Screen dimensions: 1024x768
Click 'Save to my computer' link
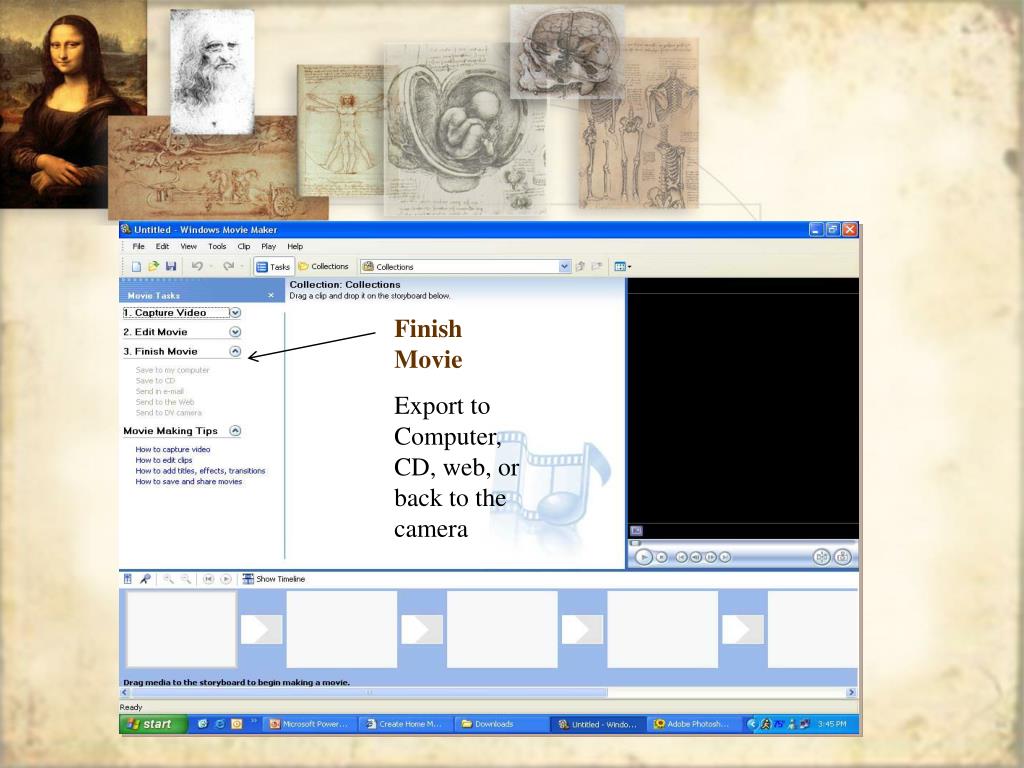click(x=172, y=370)
